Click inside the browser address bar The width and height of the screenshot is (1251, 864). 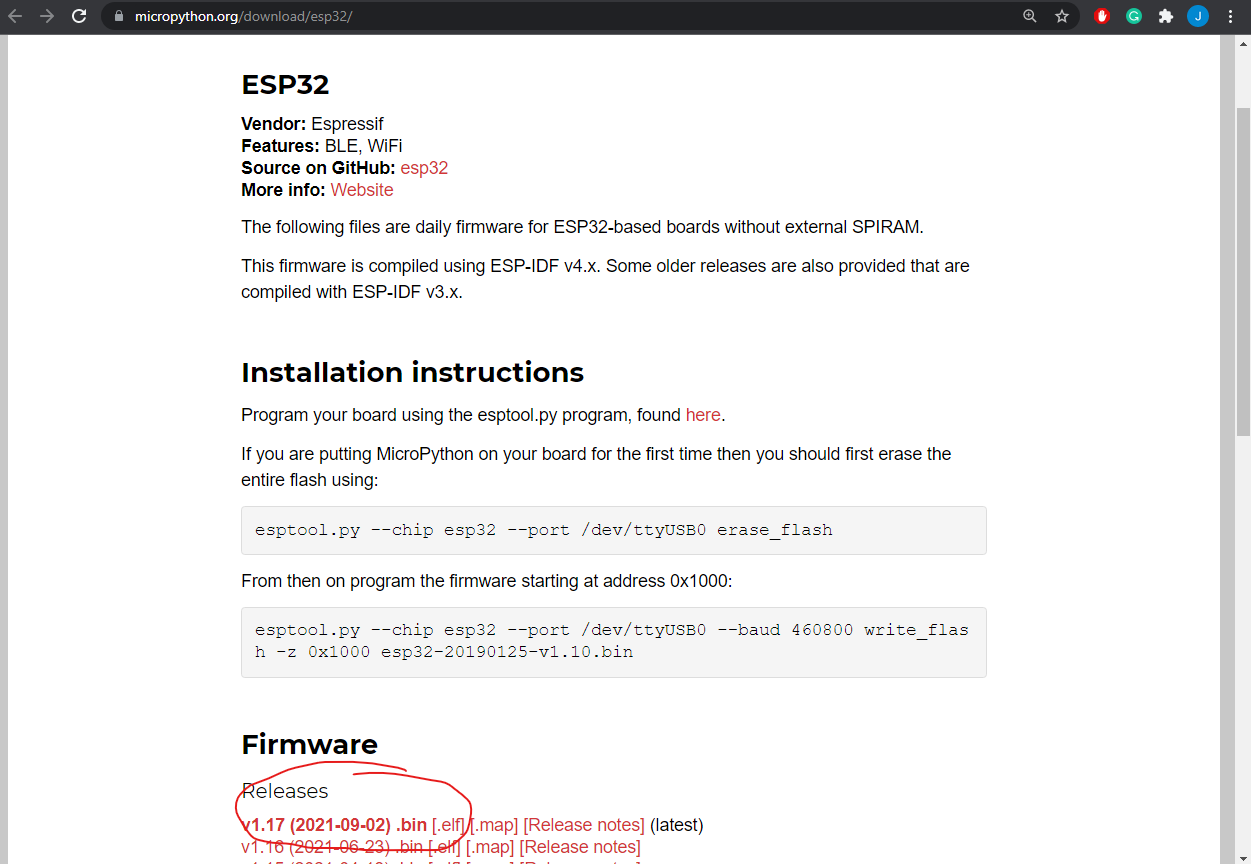(400, 16)
